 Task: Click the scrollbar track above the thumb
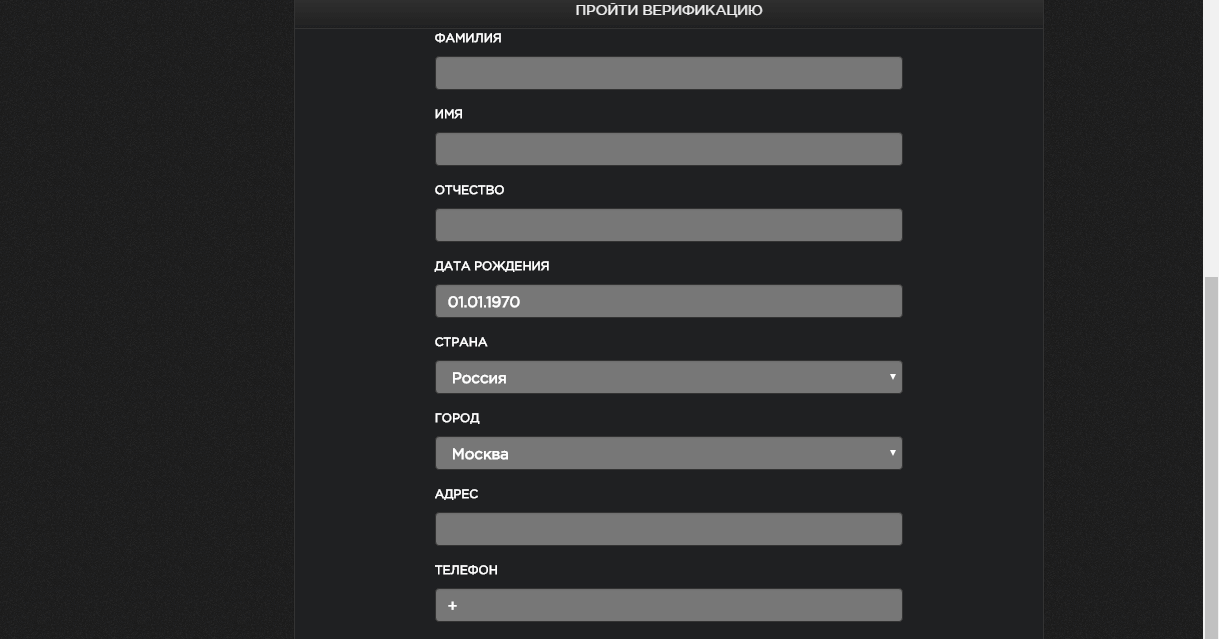[1211, 140]
